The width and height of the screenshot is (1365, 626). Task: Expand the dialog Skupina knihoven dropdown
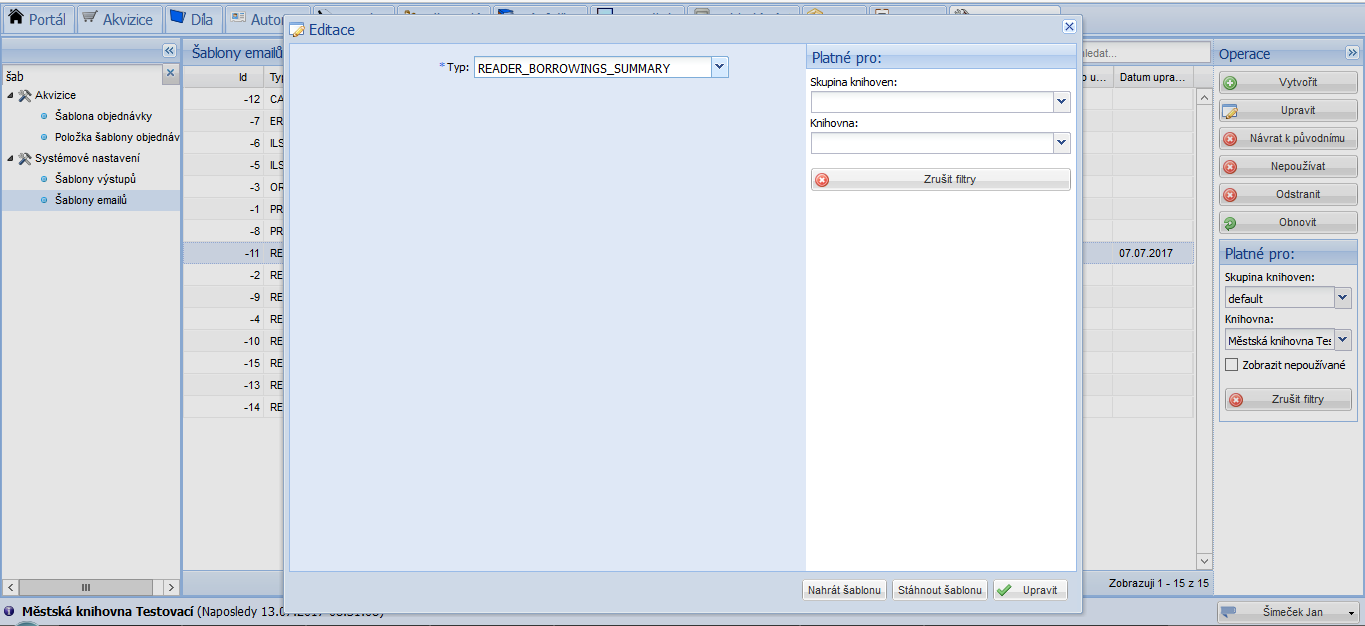pyautogui.click(x=1061, y=102)
